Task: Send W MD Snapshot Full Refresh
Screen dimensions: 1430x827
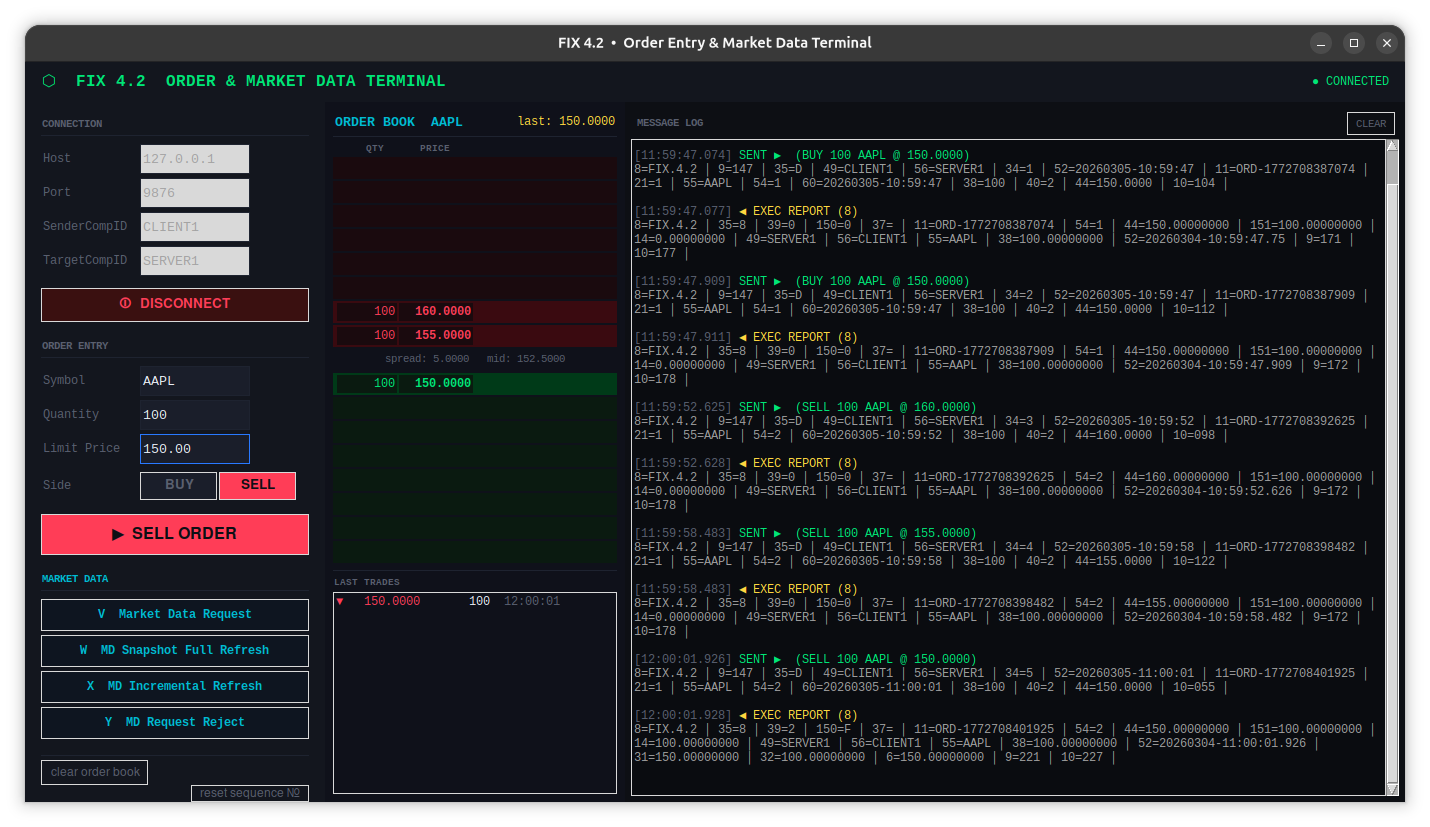Action: 175,651
